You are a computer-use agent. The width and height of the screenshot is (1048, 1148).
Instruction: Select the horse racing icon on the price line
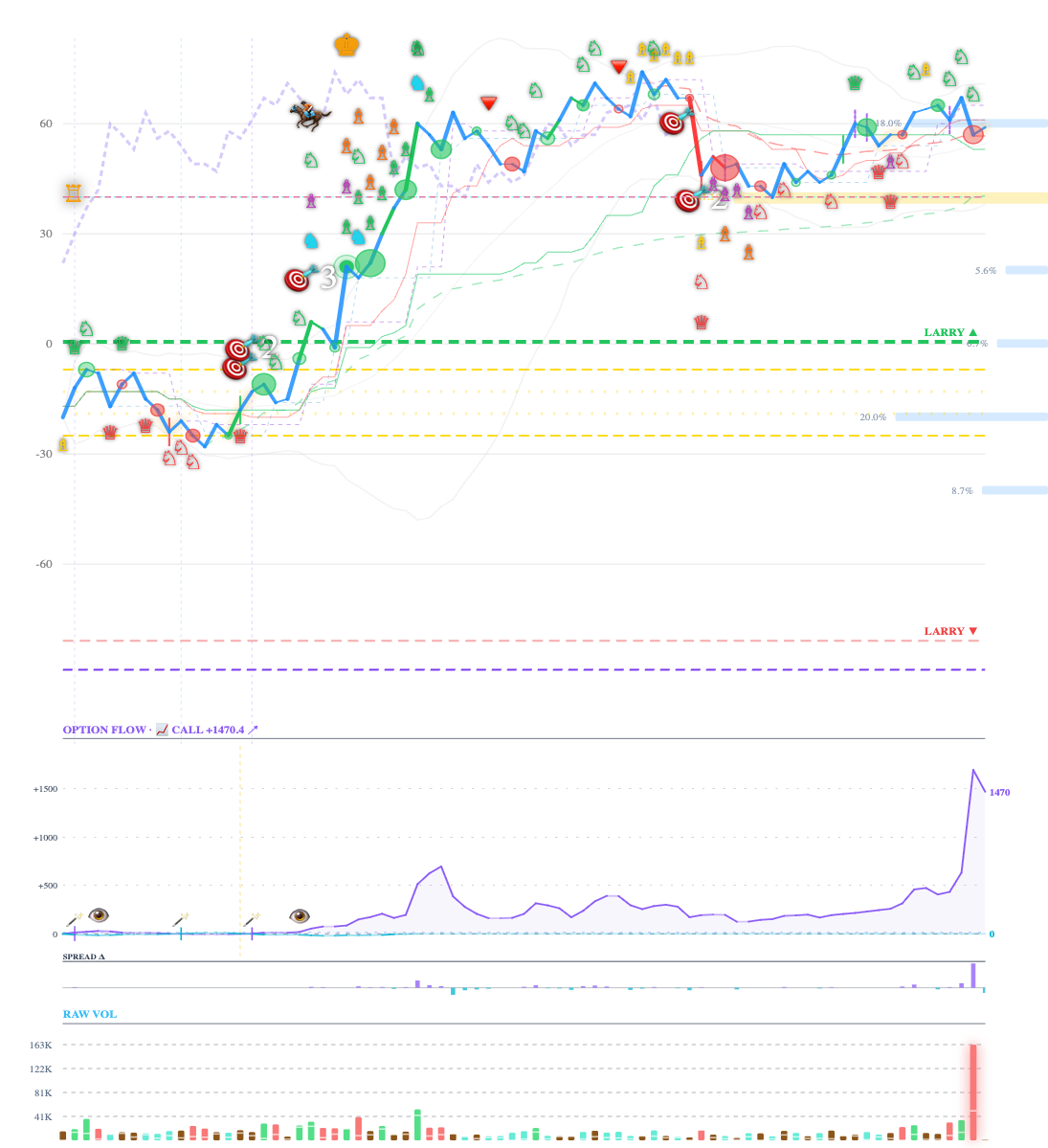click(x=308, y=115)
